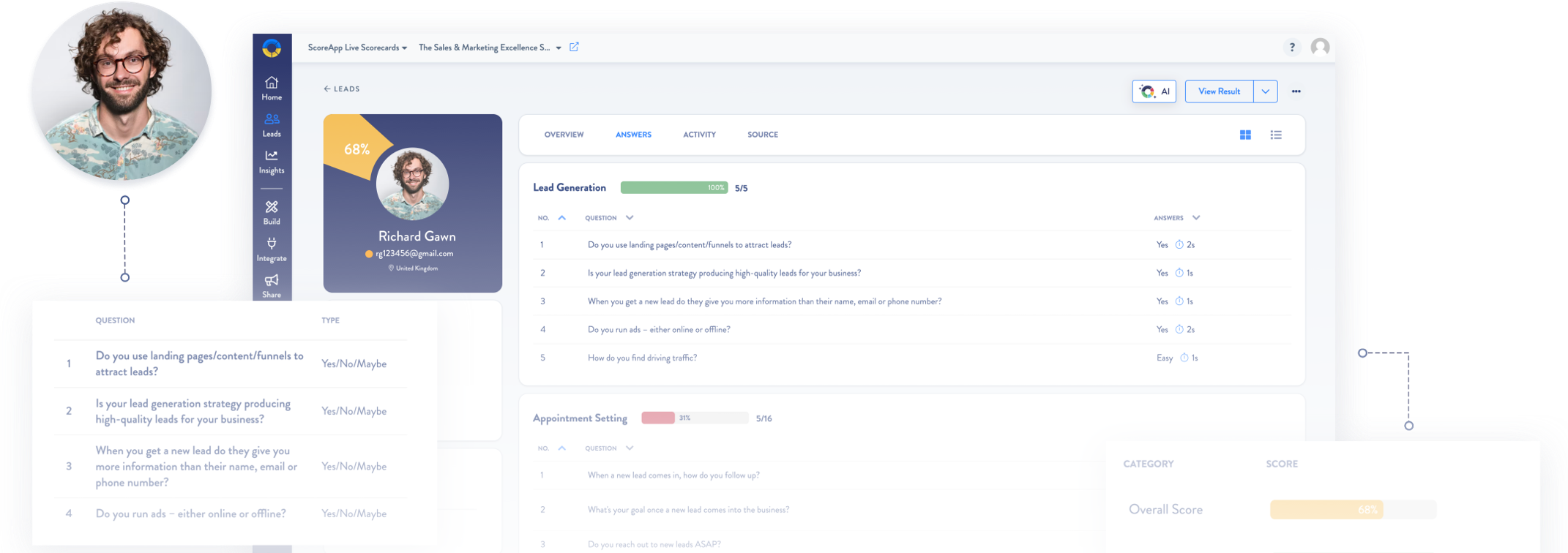Go to Leads in the sidebar
Viewport: 1568px width, 553px height.
[x=272, y=125]
